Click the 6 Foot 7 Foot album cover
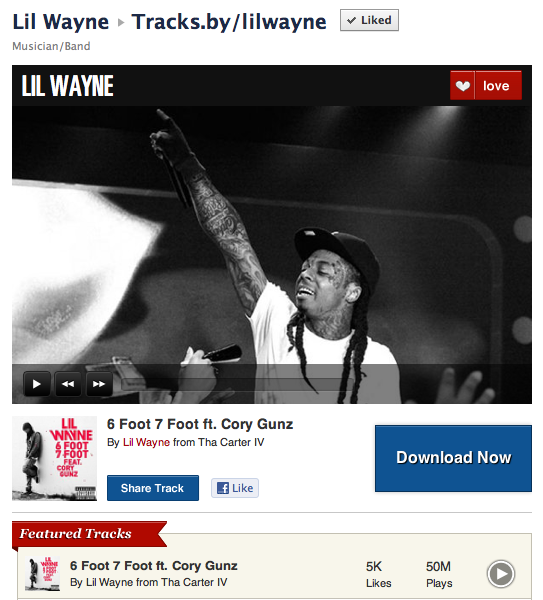This screenshot has height=600, width=543. tap(54, 458)
